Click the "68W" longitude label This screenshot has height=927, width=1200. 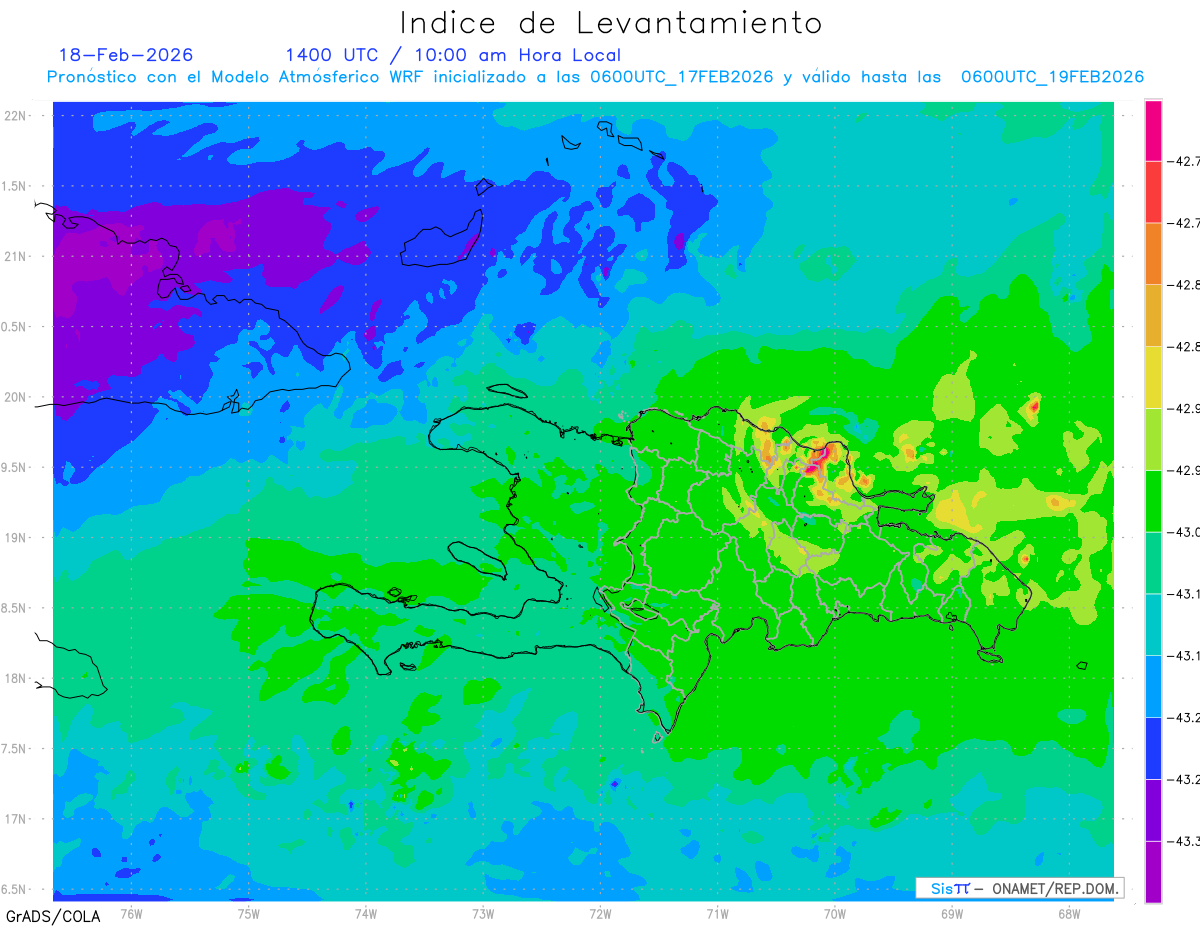tap(1069, 913)
